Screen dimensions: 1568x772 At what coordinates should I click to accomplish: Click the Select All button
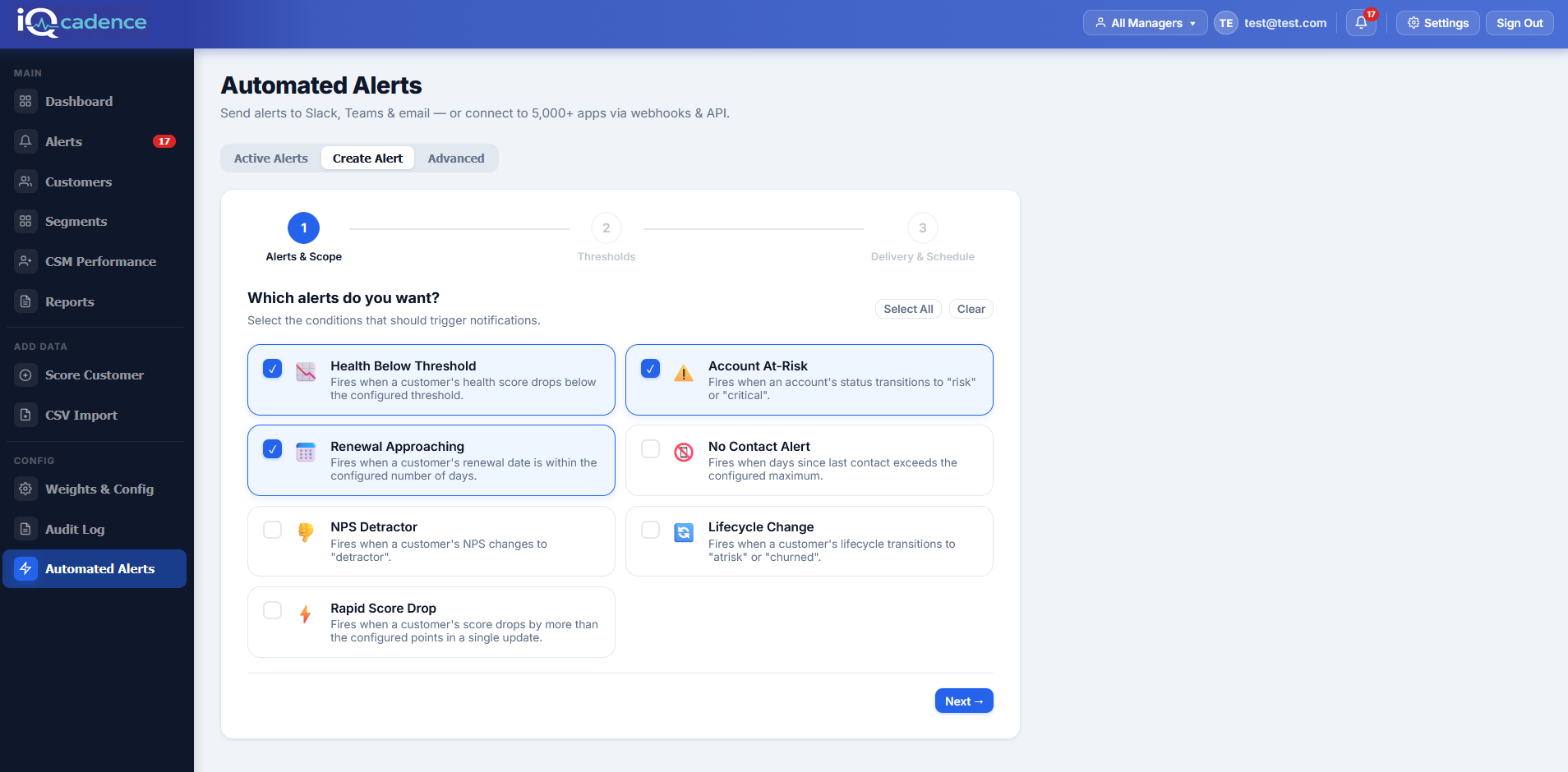(907, 309)
